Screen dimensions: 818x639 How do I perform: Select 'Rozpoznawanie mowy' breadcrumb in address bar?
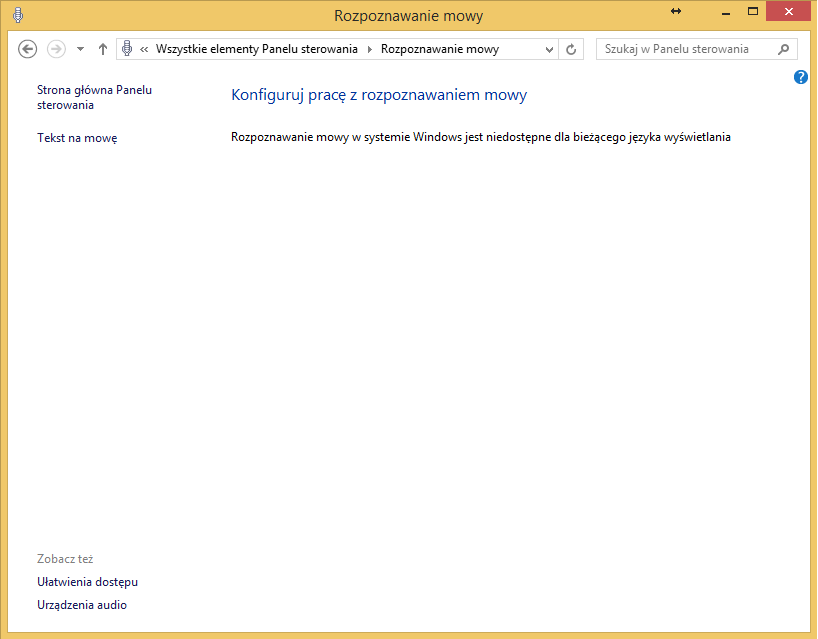440,49
